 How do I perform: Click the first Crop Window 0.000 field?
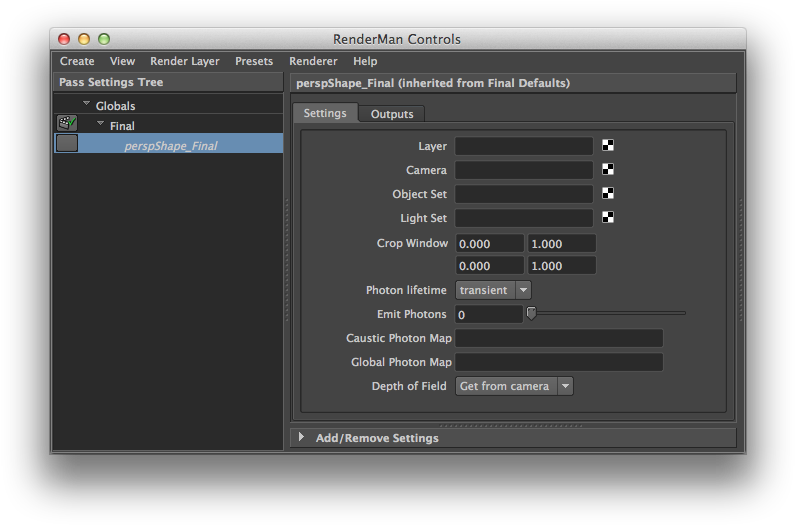(489, 243)
